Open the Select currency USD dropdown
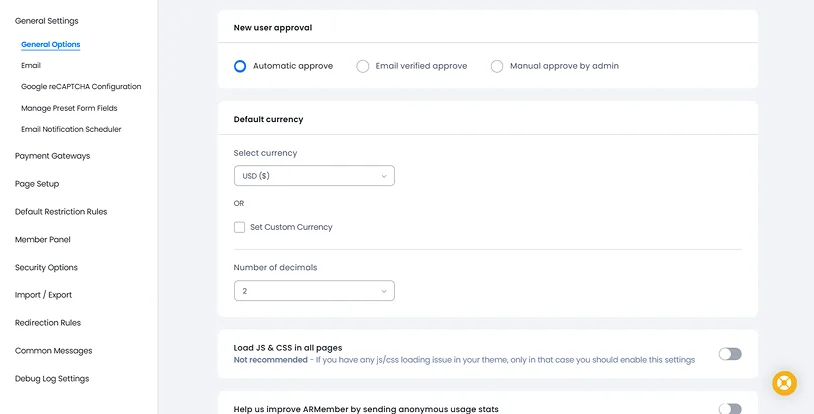Image resolution: width=814 pixels, height=414 pixels. coord(314,176)
